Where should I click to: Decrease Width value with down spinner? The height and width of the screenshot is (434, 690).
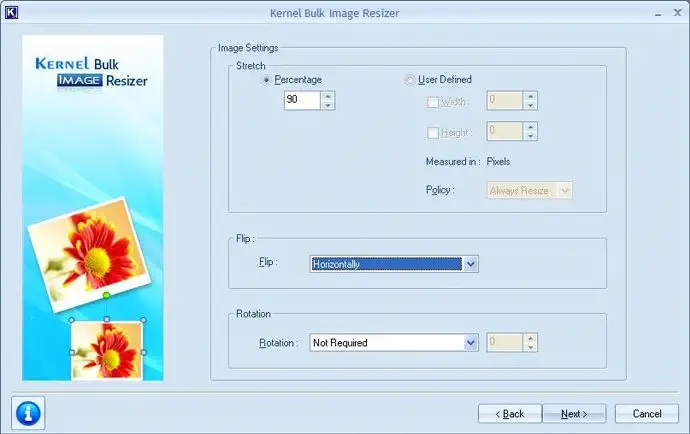[x=530, y=105]
